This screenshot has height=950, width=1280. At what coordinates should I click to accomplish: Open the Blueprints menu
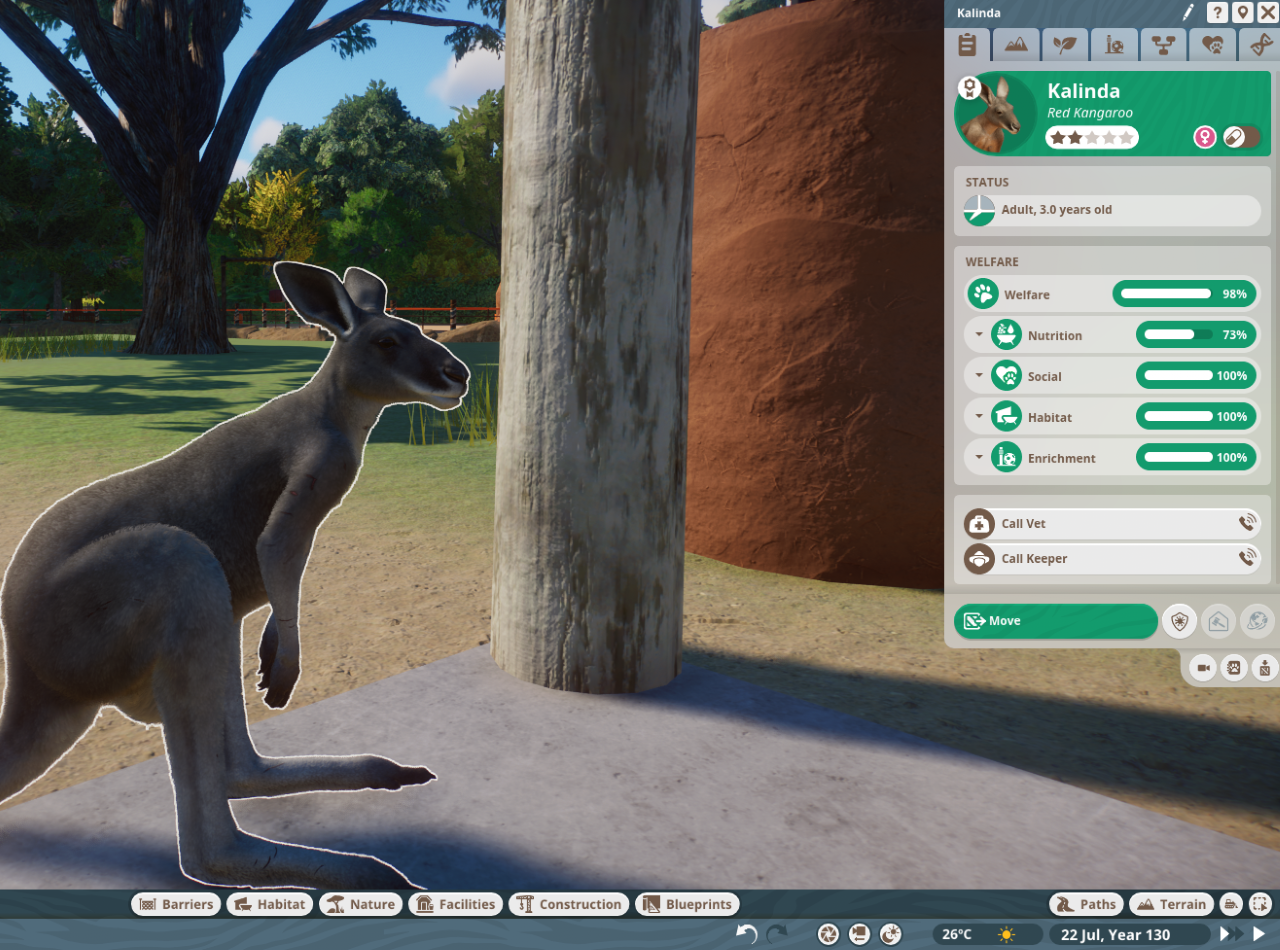pyautogui.click(x=687, y=904)
